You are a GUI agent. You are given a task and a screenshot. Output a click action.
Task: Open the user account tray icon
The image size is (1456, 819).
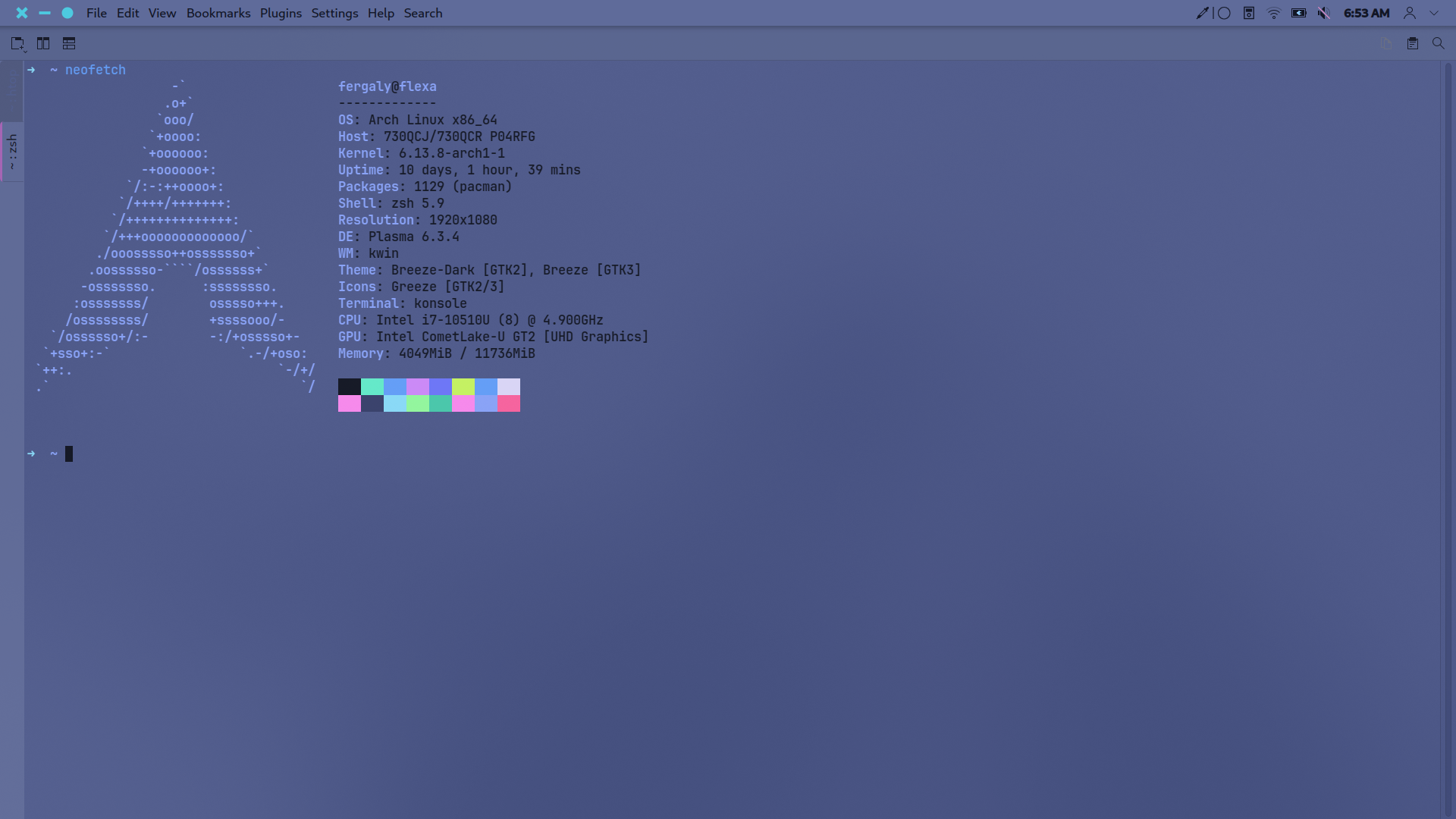point(1410,13)
